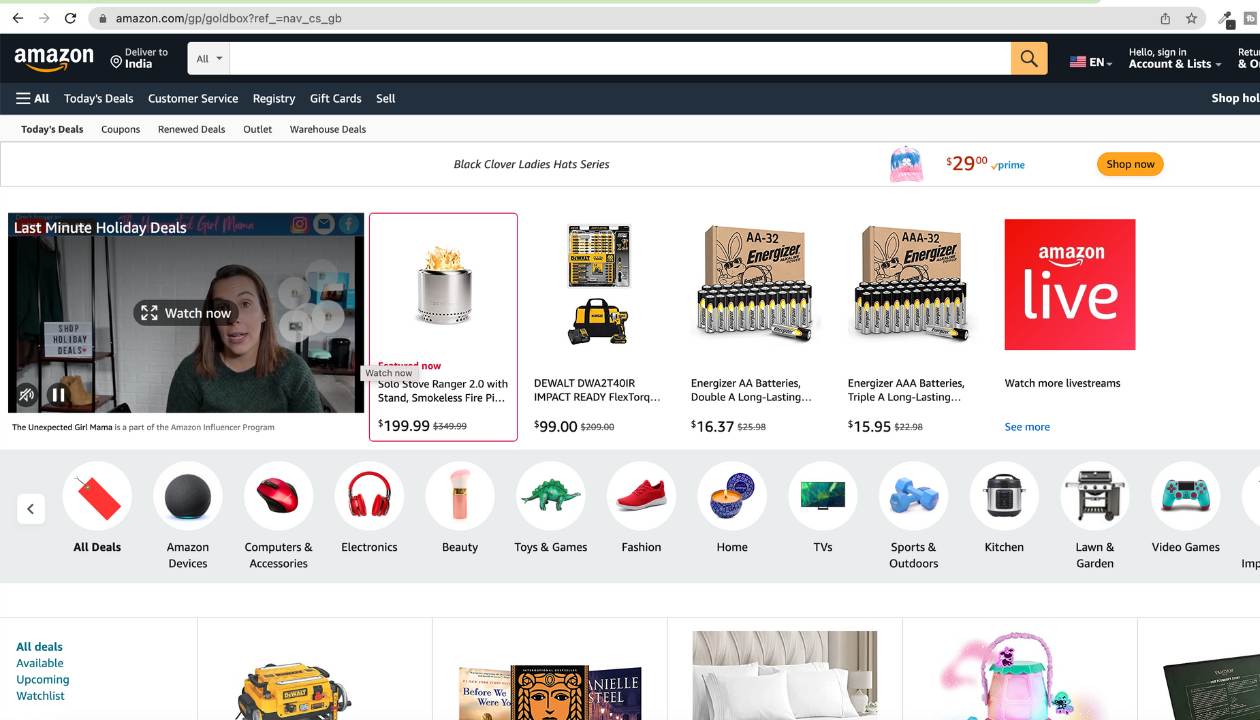Select Toys & Games dinosaur icon
1260x720 pixels.
551,496
